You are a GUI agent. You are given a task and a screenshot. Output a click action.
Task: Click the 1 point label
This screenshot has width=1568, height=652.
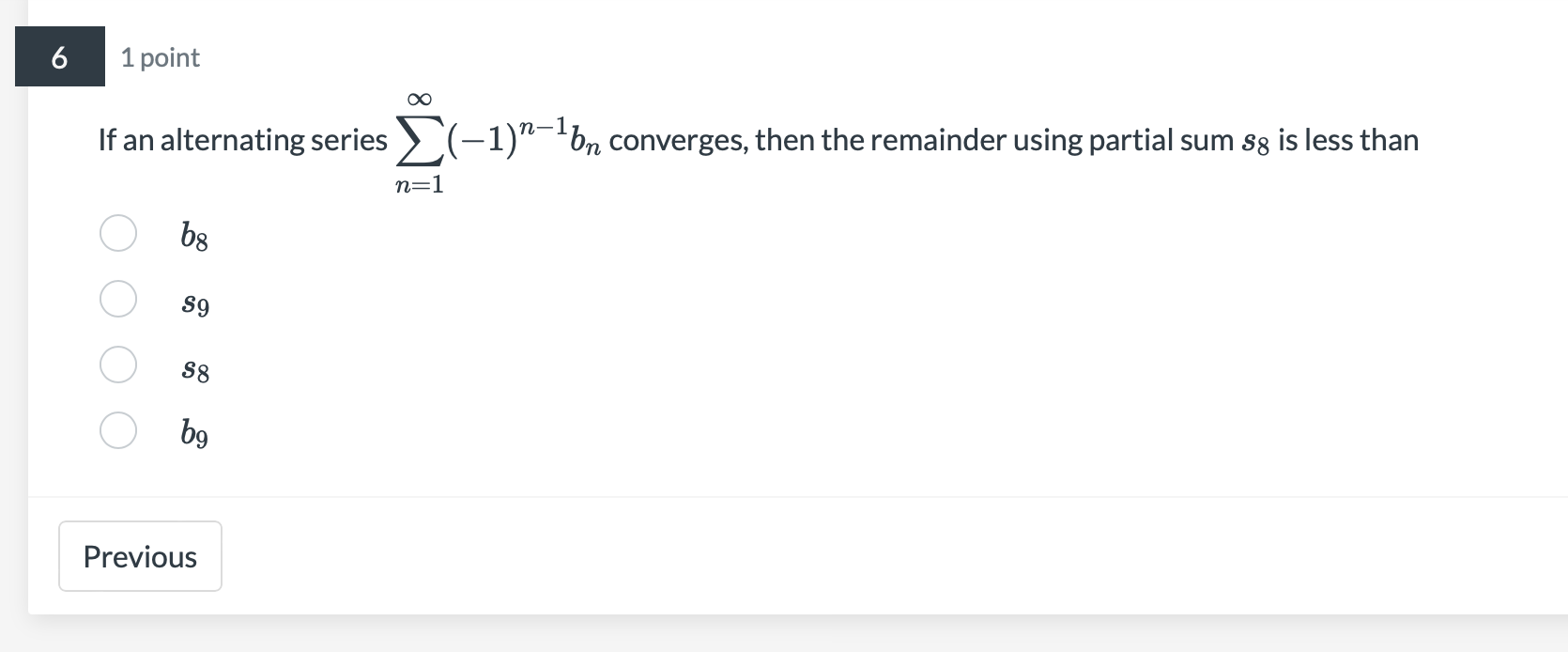[159, 57]
